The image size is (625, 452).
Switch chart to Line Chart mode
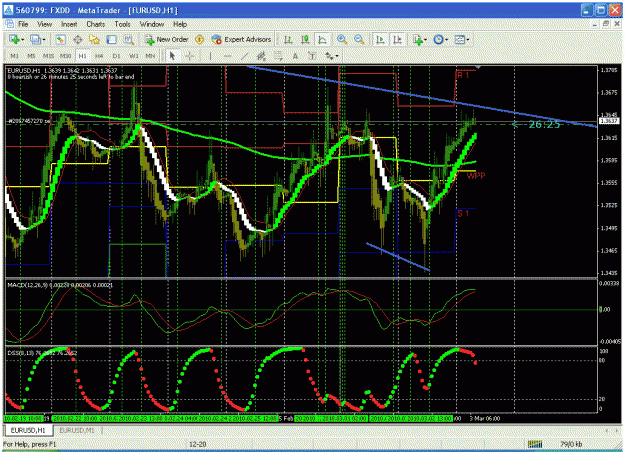tap(322, 39)
